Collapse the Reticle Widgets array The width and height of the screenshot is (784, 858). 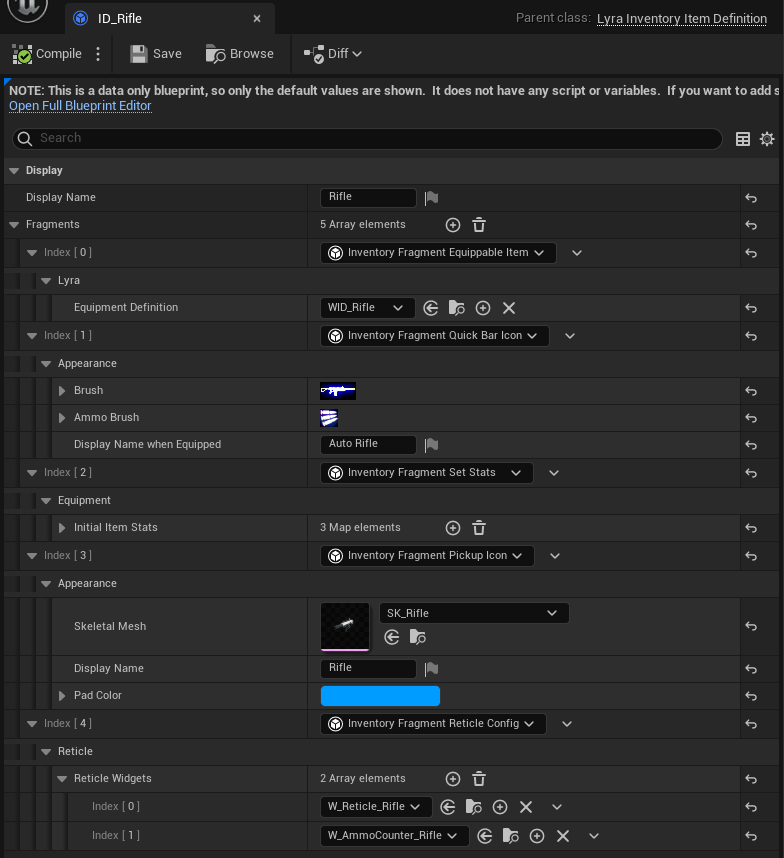[62, 779]
